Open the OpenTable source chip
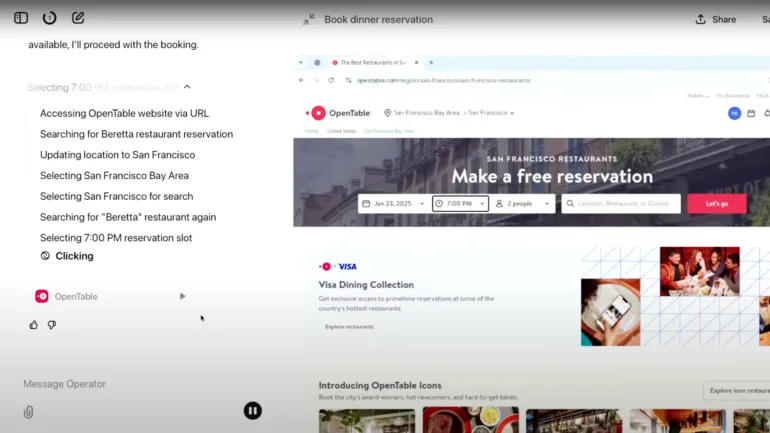Viewport: 770px width, 433px height. point(66,297)
